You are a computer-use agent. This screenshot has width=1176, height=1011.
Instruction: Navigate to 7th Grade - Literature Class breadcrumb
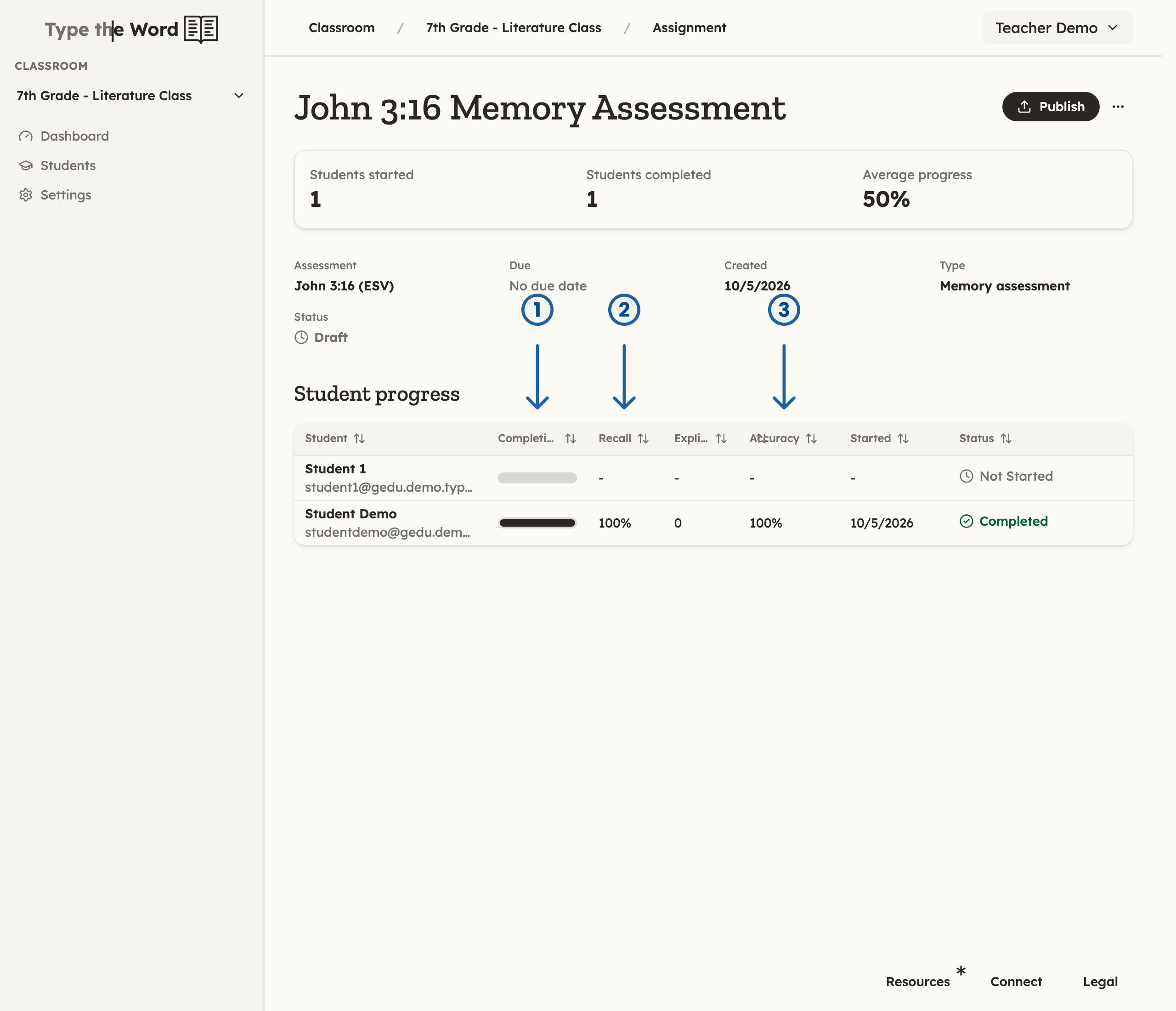[x=513, y=28]
